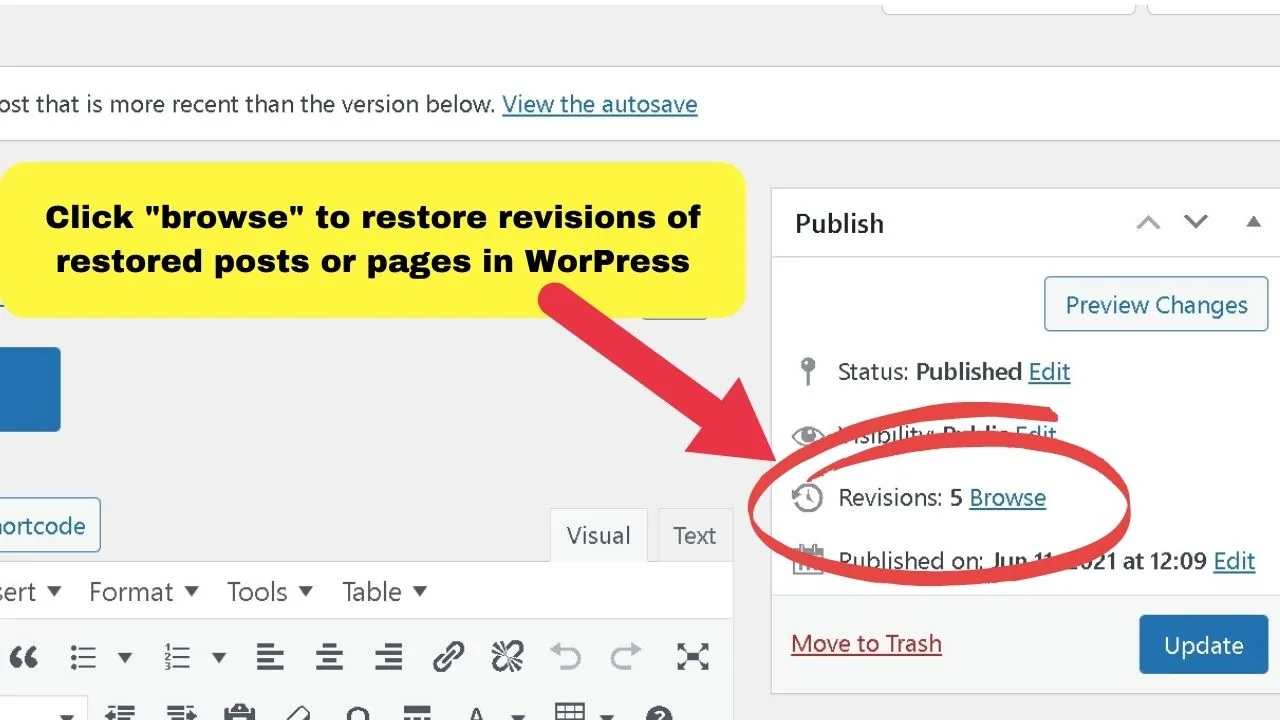Align text right

point(388,657)
